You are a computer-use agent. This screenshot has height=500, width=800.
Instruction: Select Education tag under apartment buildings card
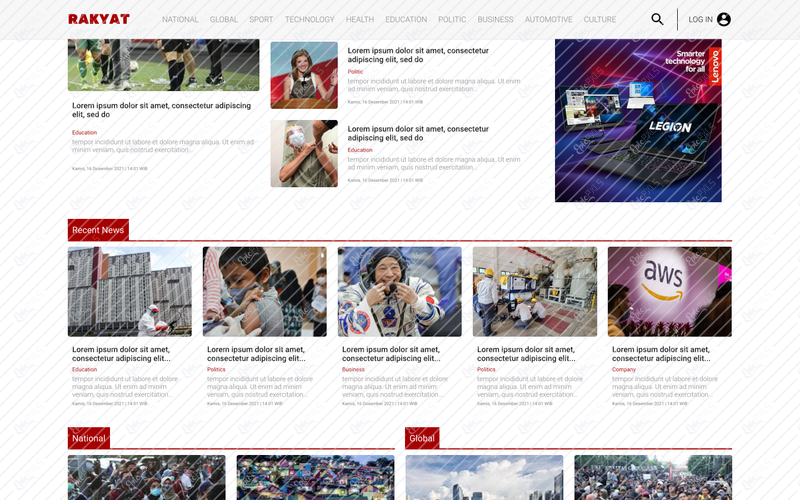84,369
